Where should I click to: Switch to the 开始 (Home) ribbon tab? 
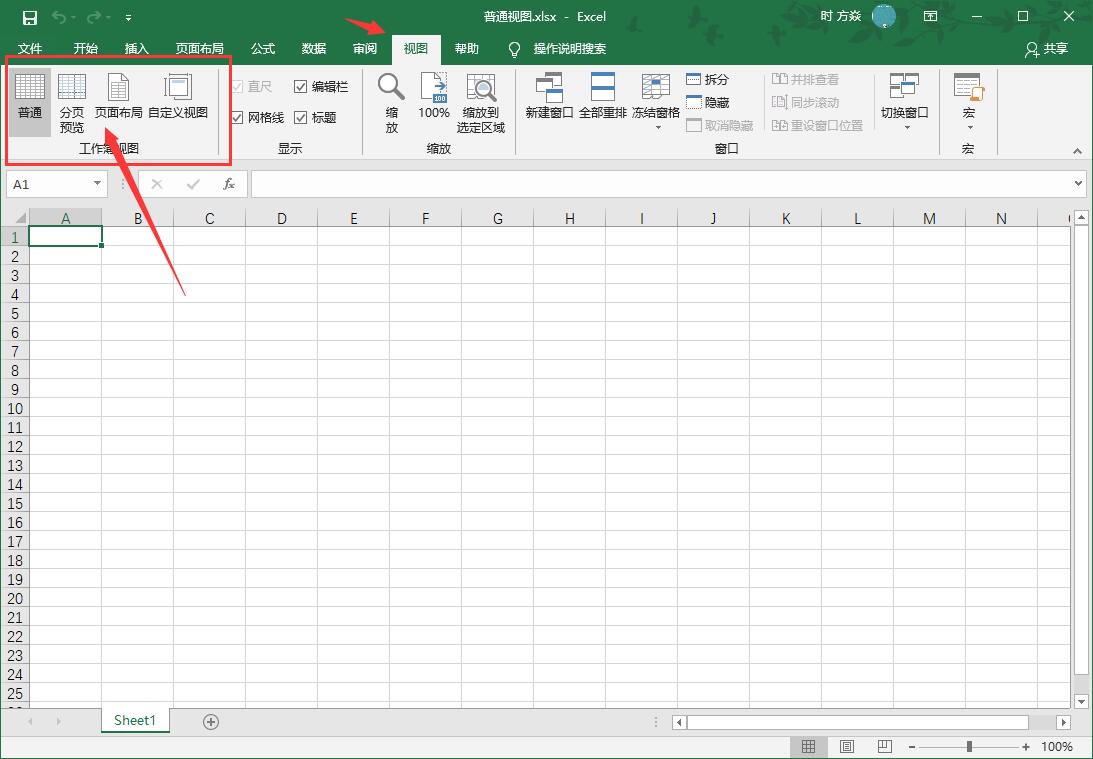(85, 48)
